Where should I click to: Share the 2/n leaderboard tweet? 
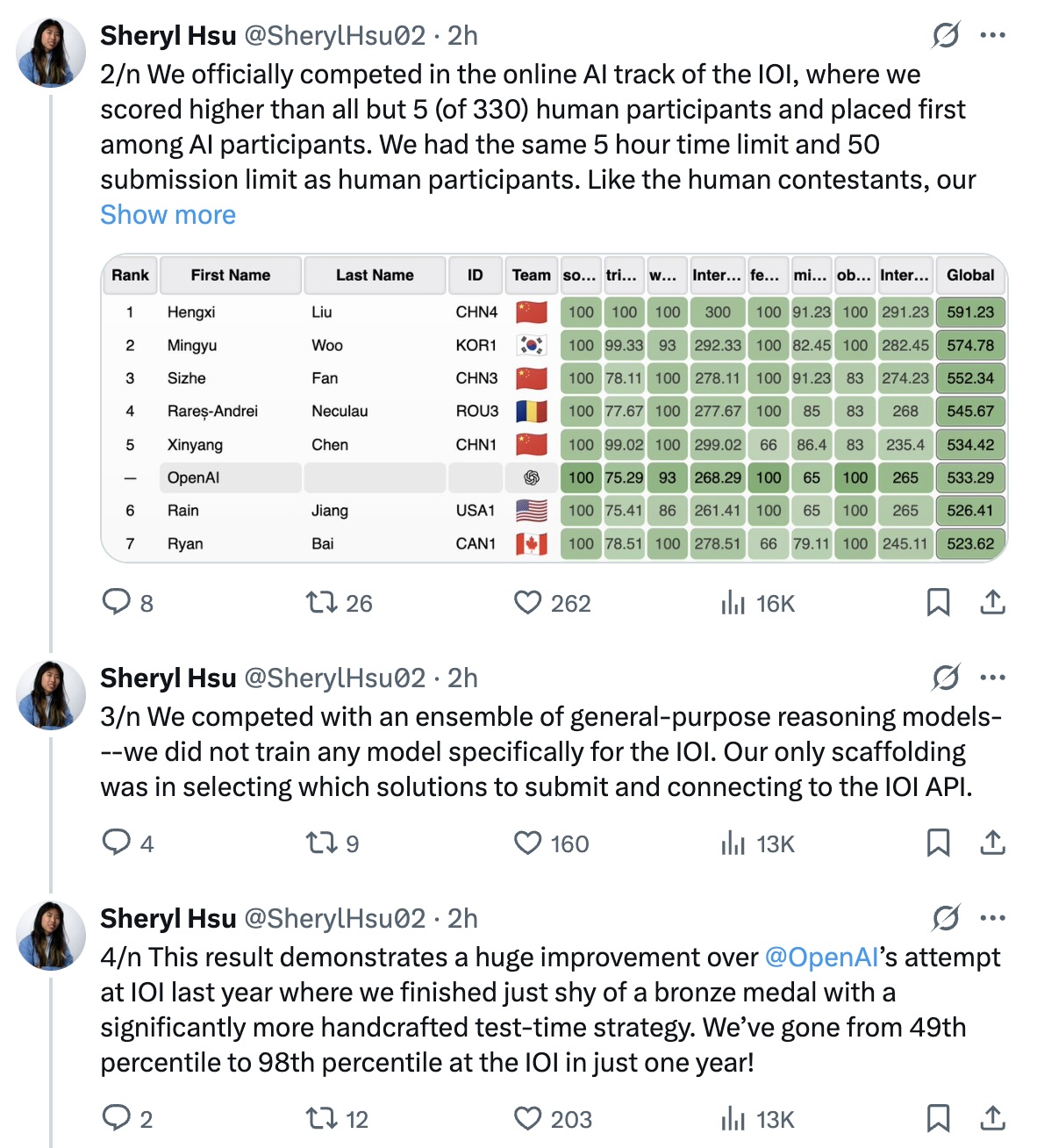point(992,602)
